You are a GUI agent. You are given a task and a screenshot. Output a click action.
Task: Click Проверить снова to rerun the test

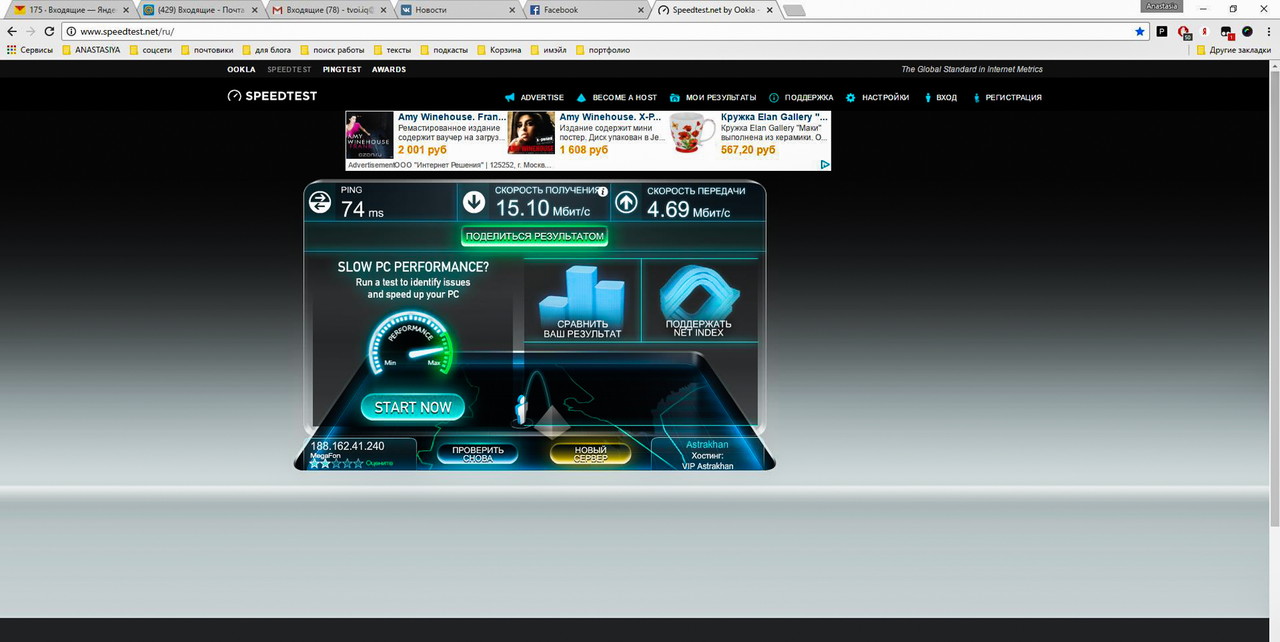[x=478, y=454]
